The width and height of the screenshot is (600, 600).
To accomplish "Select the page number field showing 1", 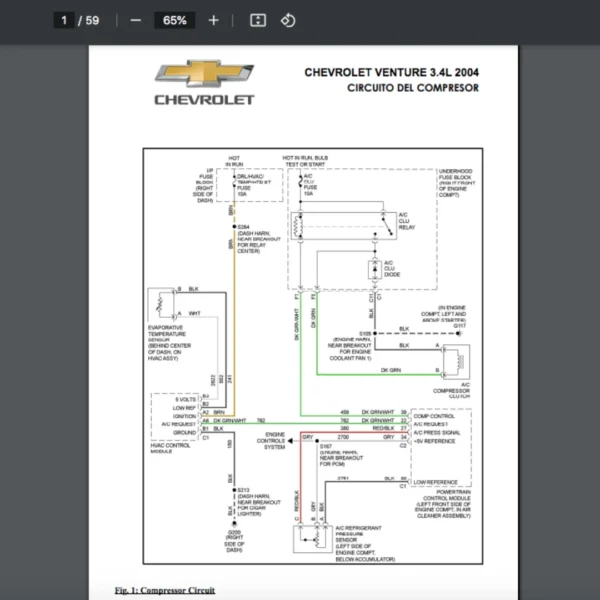I will click(x=68, y=20).
